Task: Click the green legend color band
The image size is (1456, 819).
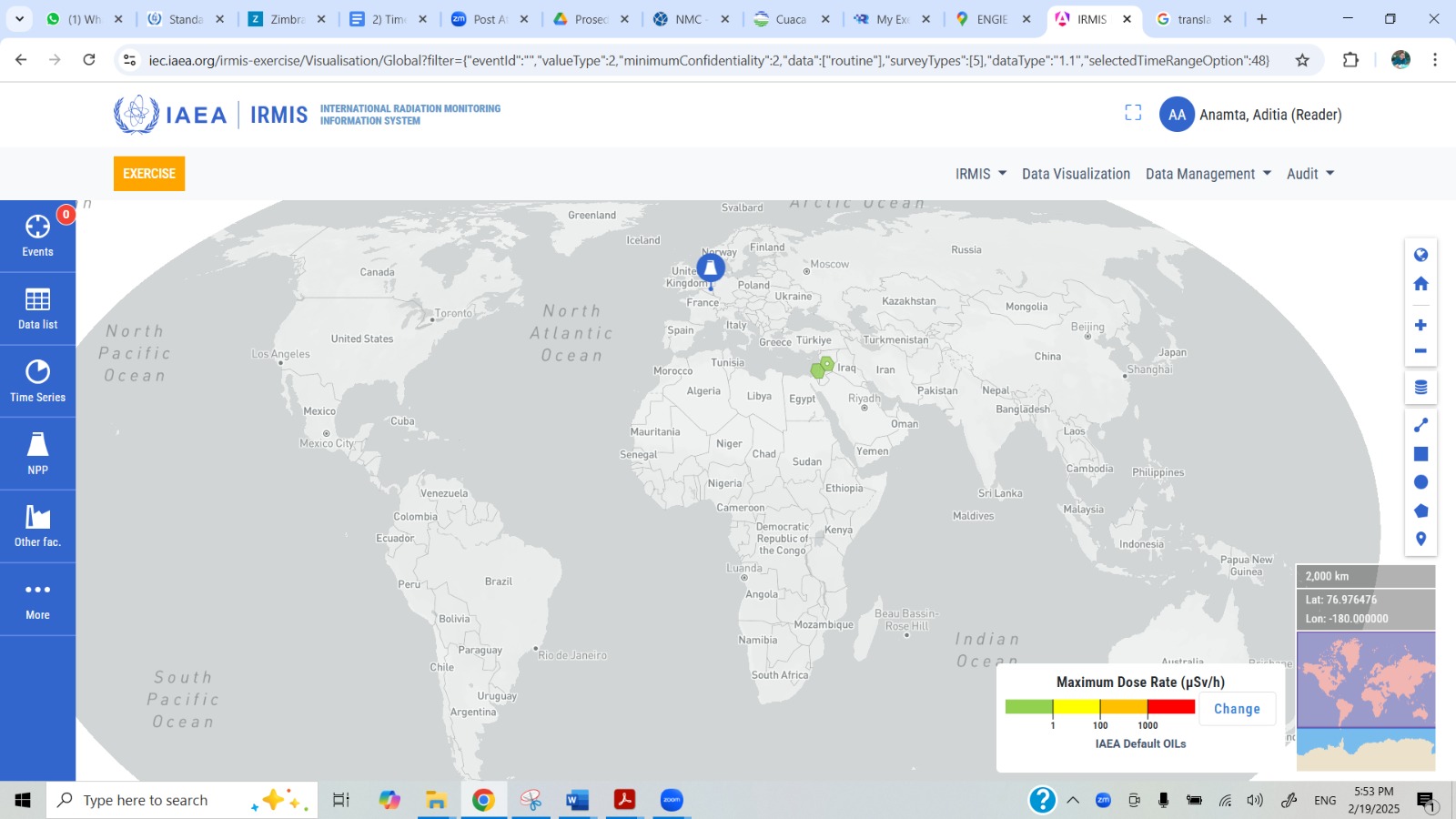Action: pos(1029,707)
